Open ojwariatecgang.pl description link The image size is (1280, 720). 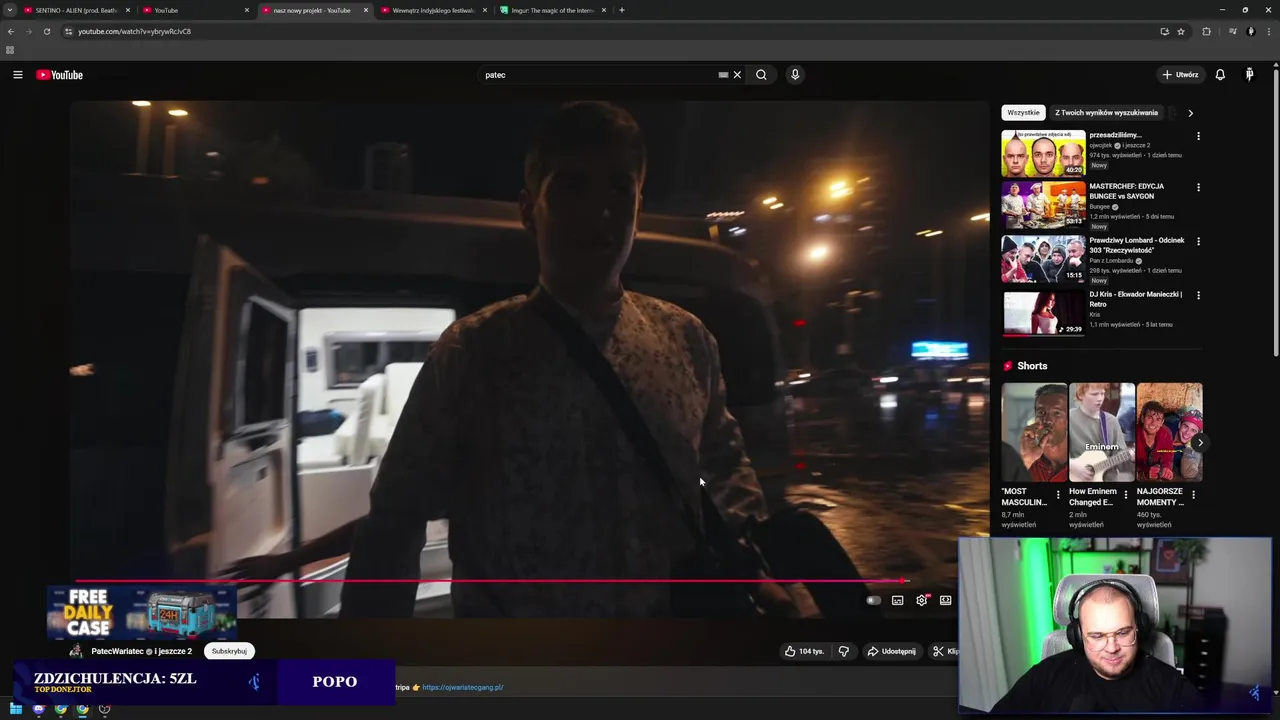tap(463, 687)
